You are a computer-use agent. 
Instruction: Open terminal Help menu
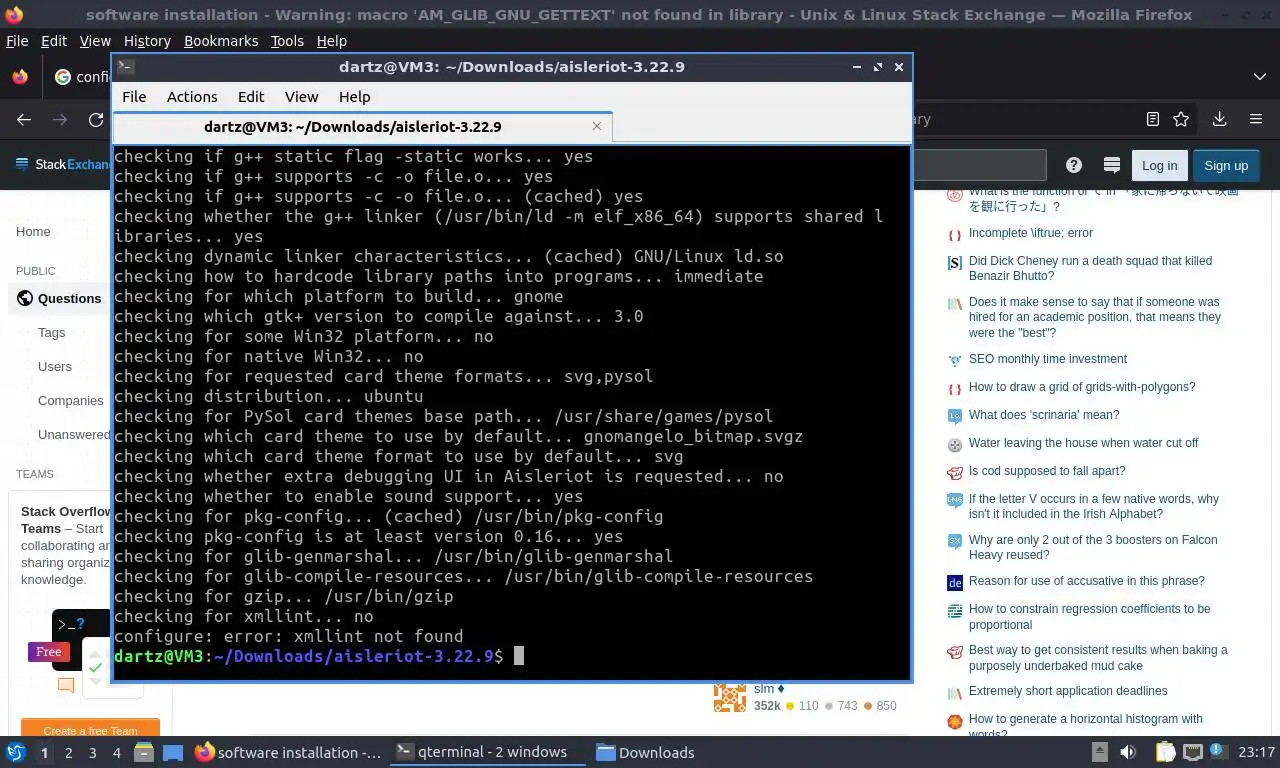(x=355, y=97)
